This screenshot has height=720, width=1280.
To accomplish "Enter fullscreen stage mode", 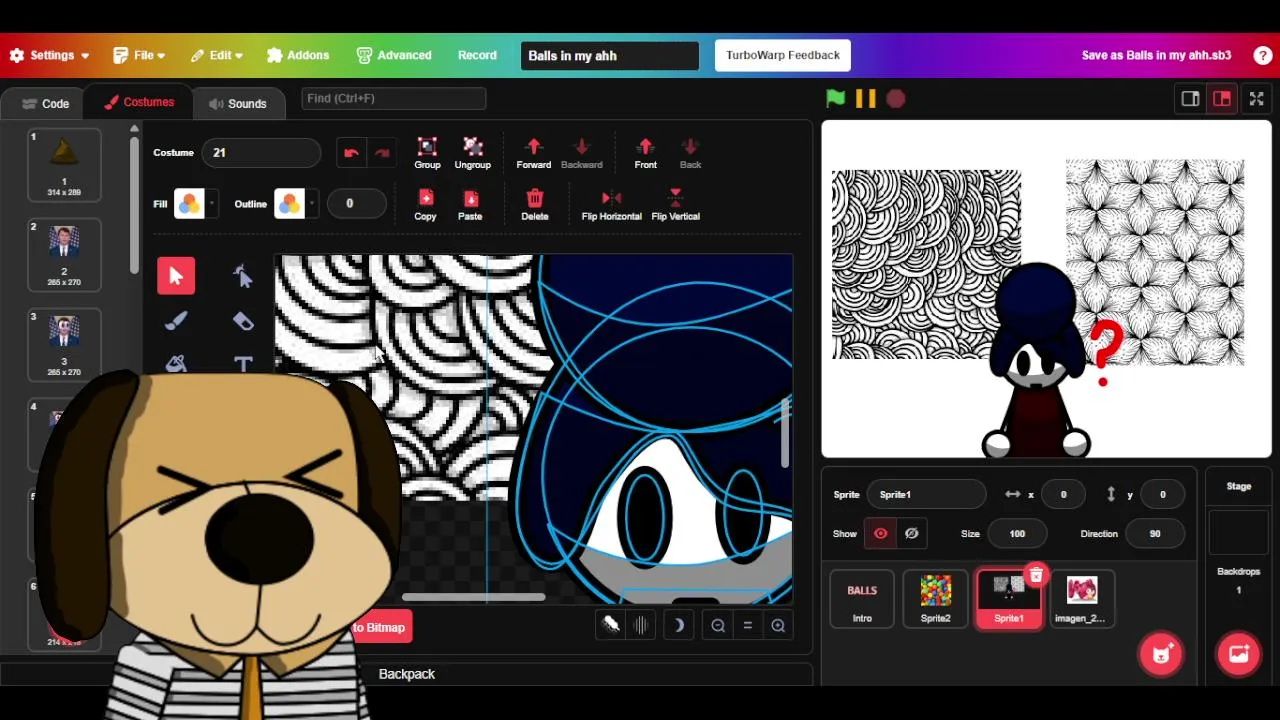I will click(x=1256, y=99).
